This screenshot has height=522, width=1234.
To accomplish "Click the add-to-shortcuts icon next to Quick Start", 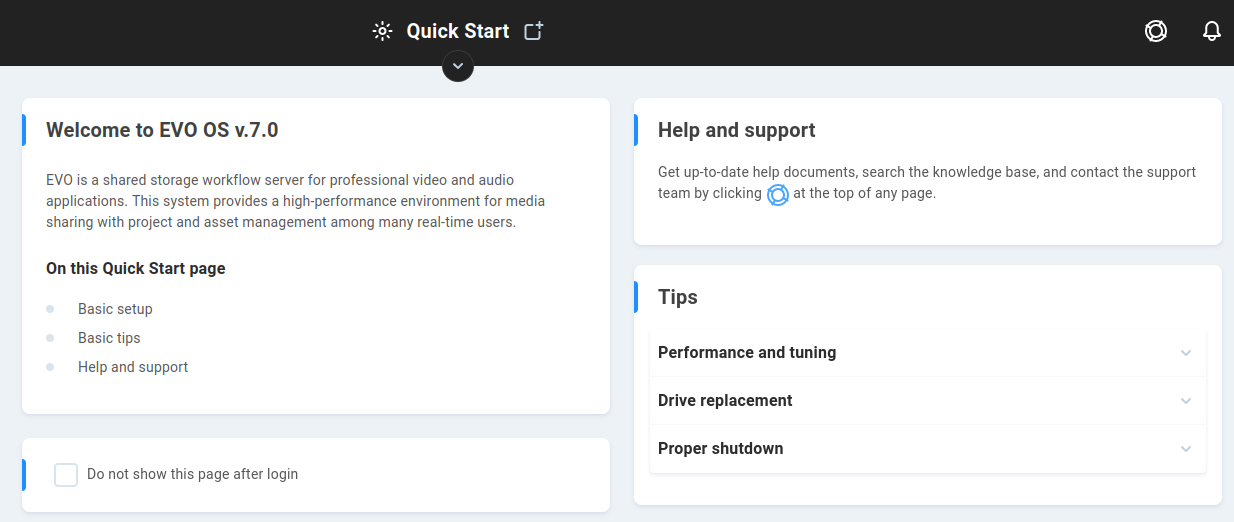I will tap(534, 31).
